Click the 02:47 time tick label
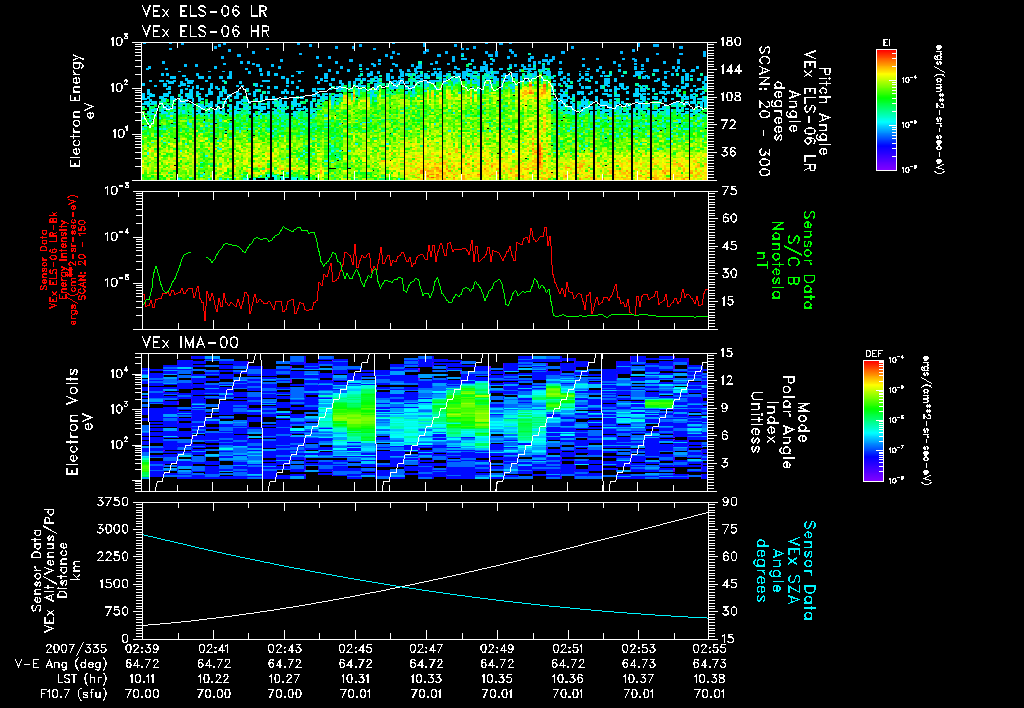 click(426, 649)
